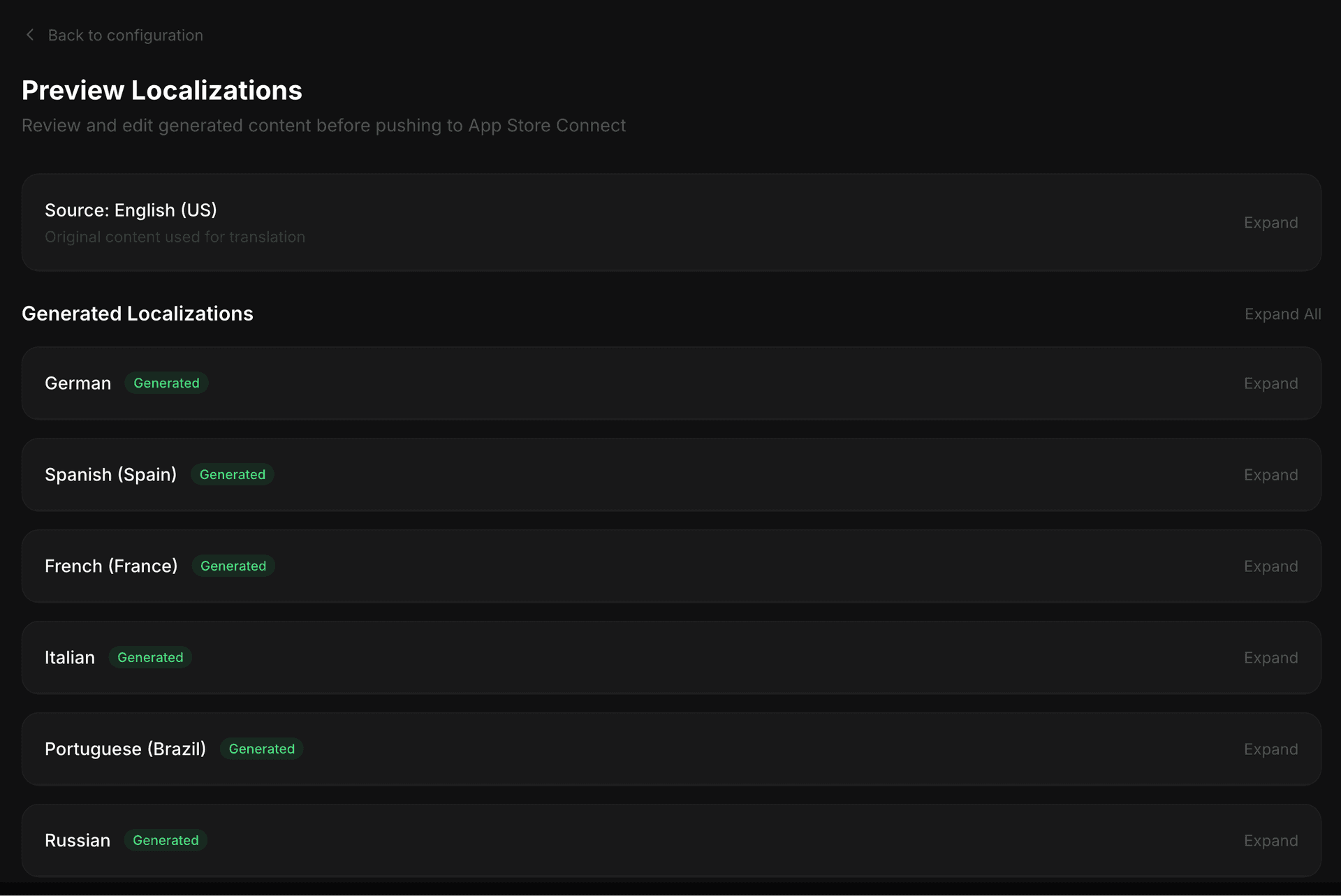Expand the German localization
The image size is (1341, 896).
click(1270, 383)
